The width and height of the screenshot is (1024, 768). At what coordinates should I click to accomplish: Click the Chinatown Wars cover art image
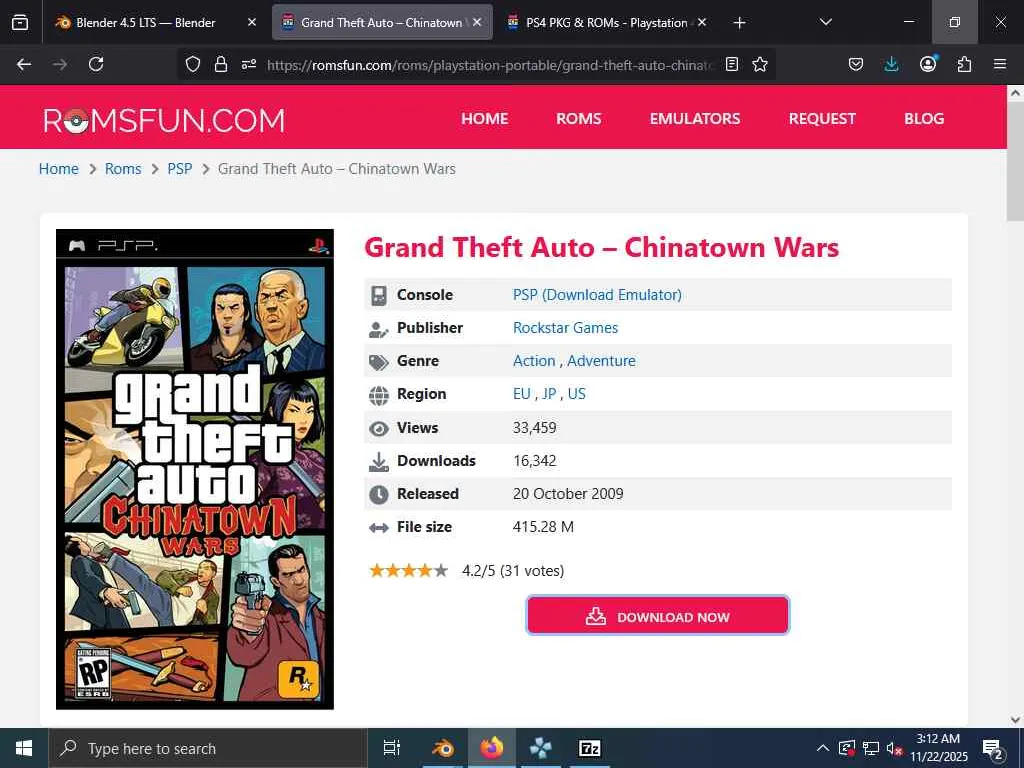coord(195,469)
